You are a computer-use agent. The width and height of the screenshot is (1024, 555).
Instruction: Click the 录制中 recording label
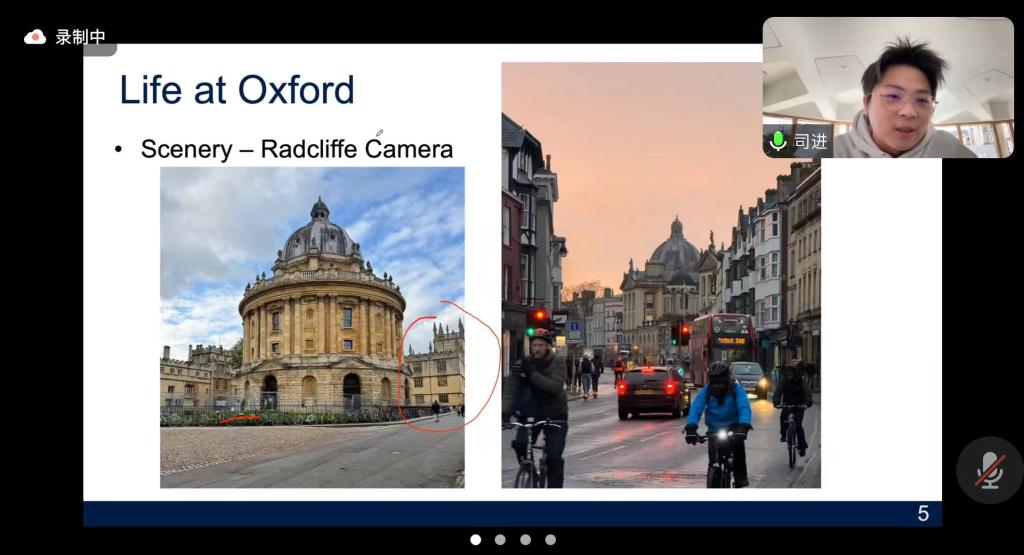pos(80,37)
